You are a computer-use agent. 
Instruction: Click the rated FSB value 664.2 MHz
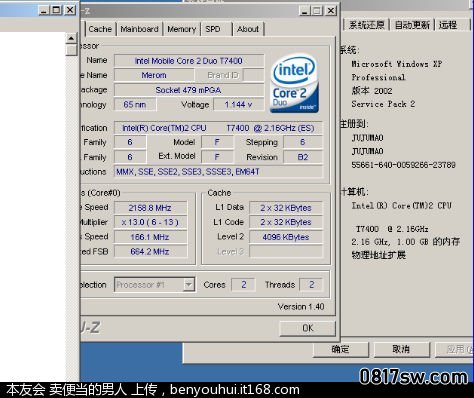(150, 251)
